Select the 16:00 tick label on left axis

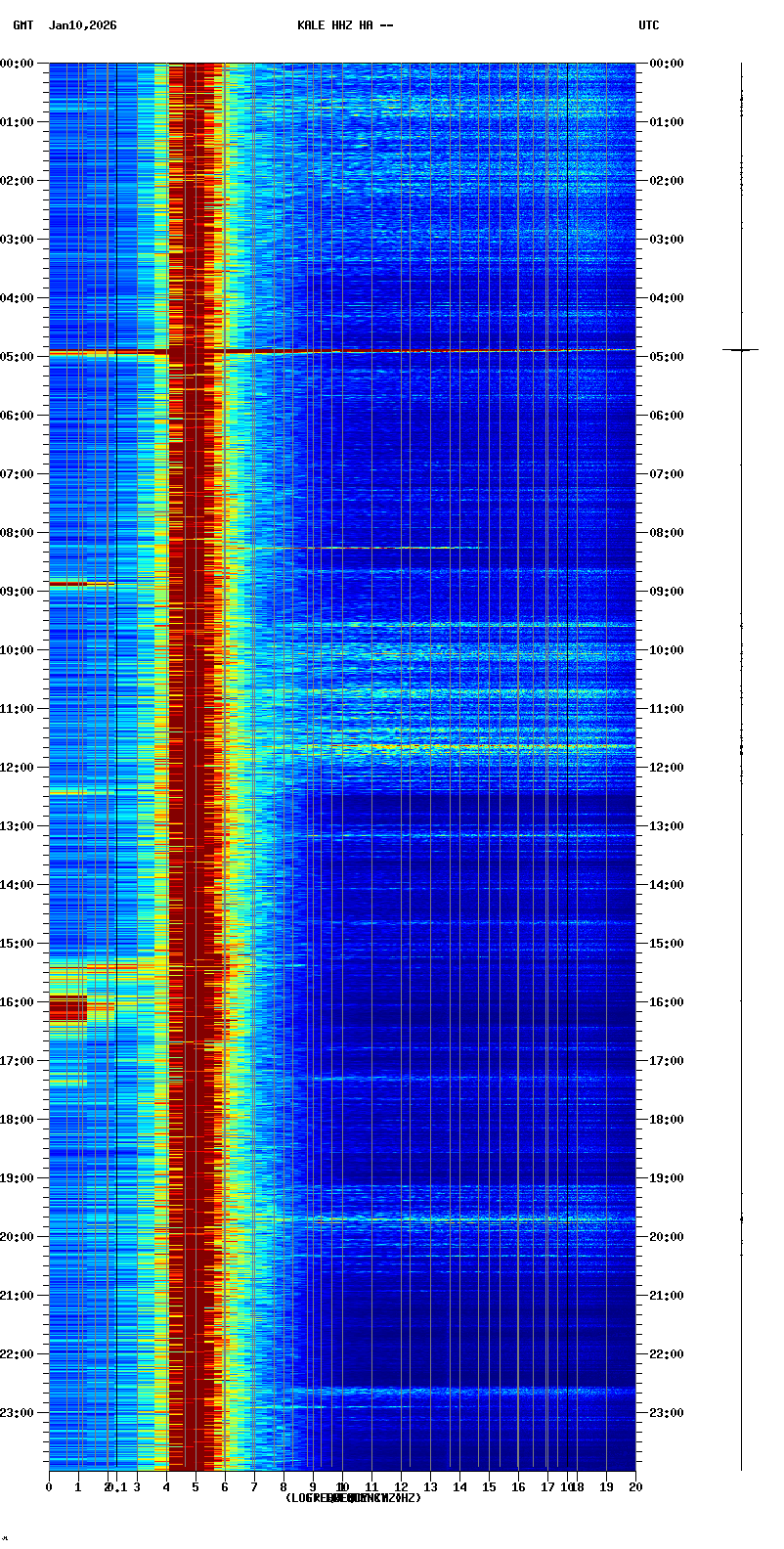point(17,1002)
